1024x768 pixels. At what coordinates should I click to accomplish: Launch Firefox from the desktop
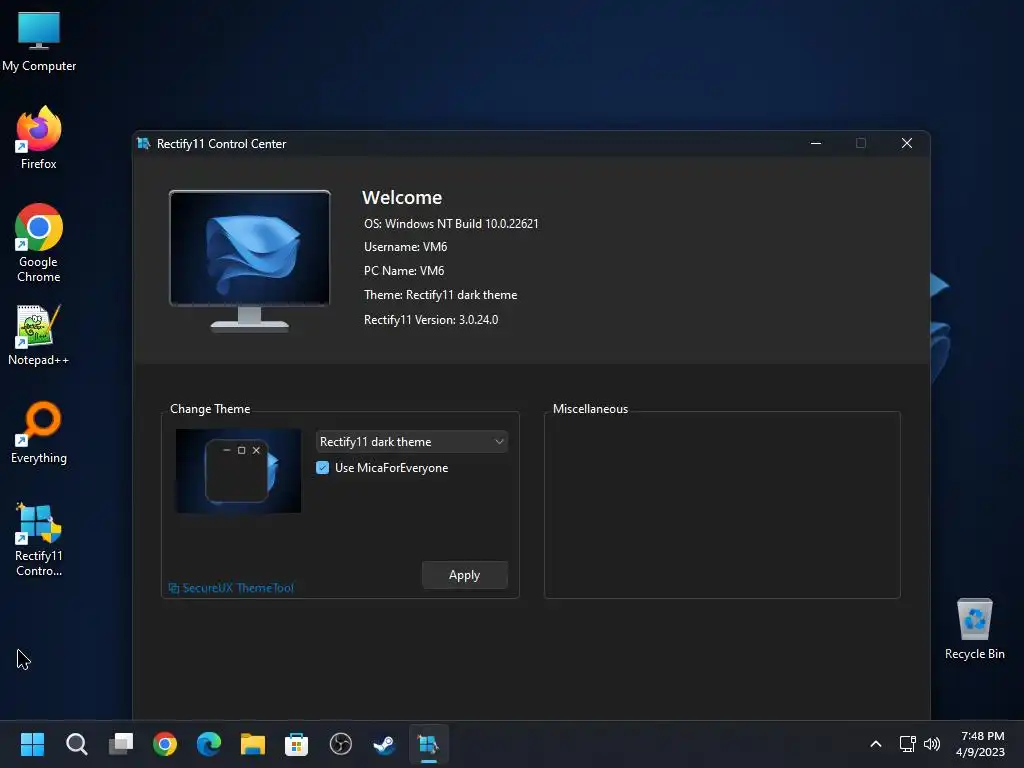(39, 137)
